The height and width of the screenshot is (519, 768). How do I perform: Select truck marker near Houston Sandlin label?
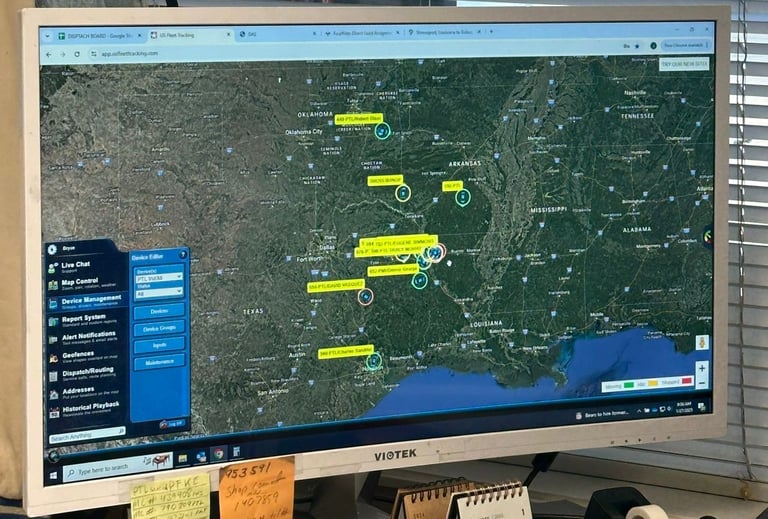(x=374, y=361)
